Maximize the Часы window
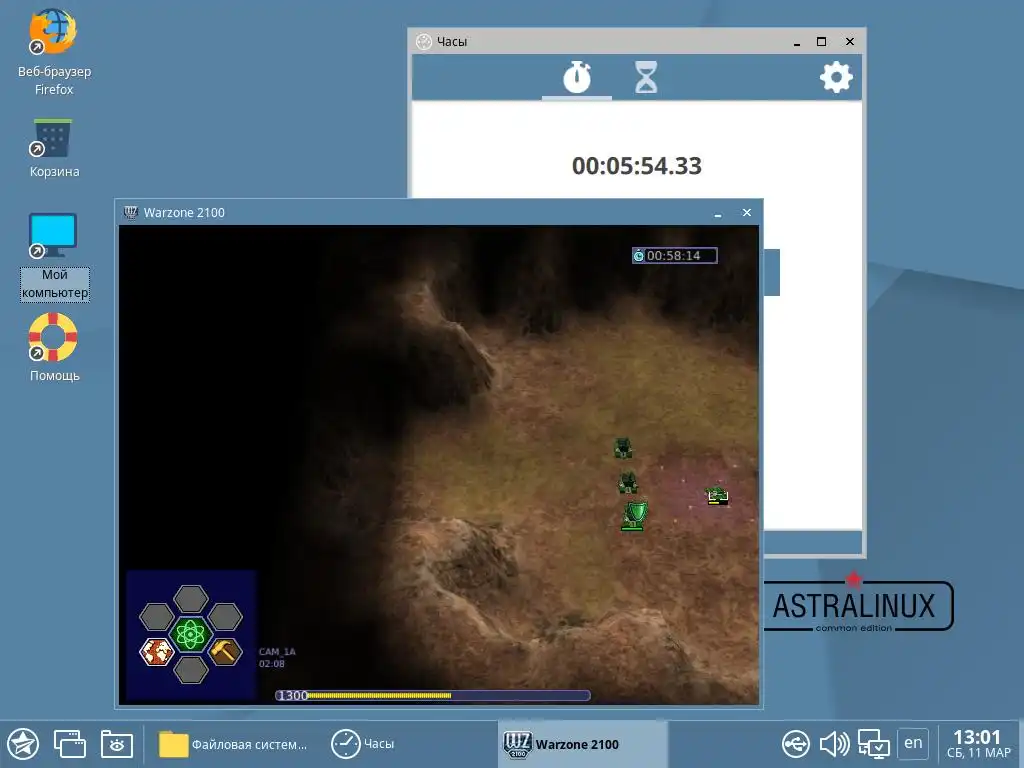 822,41
